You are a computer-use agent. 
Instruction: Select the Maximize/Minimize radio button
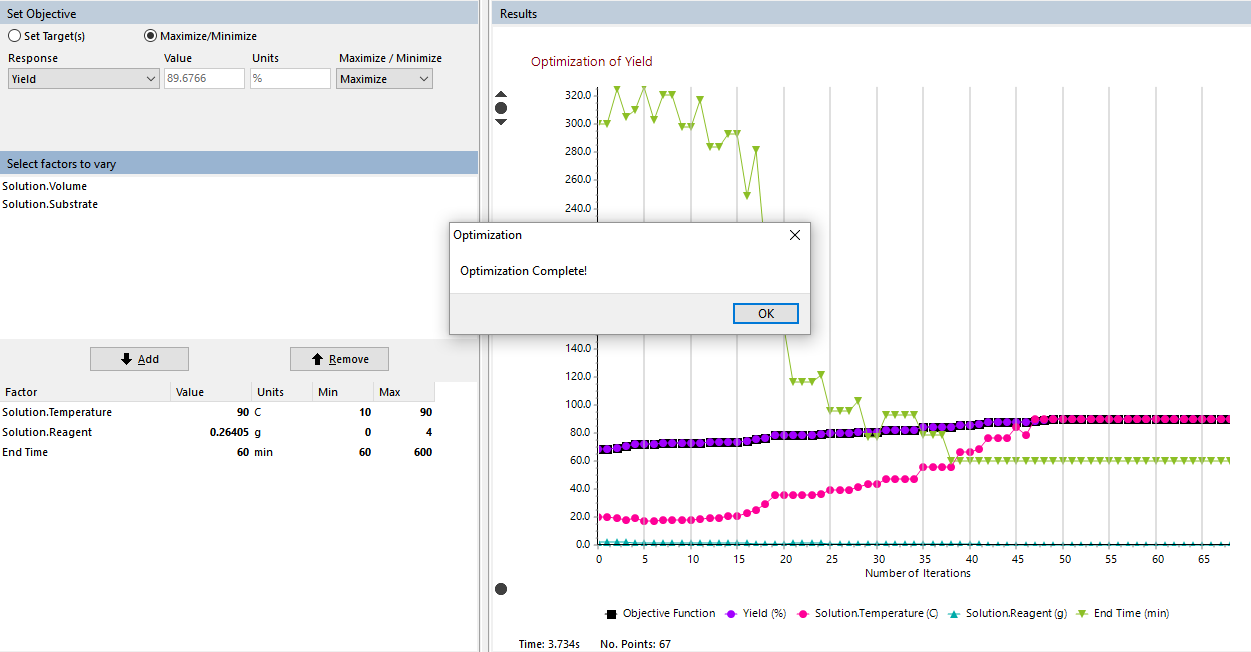click(x=151, y=36)
